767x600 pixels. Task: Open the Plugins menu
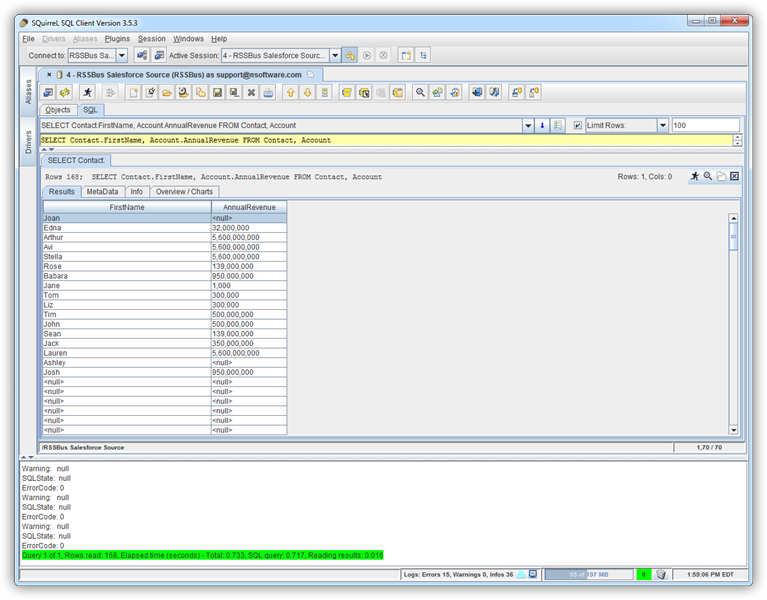(117, 38)
